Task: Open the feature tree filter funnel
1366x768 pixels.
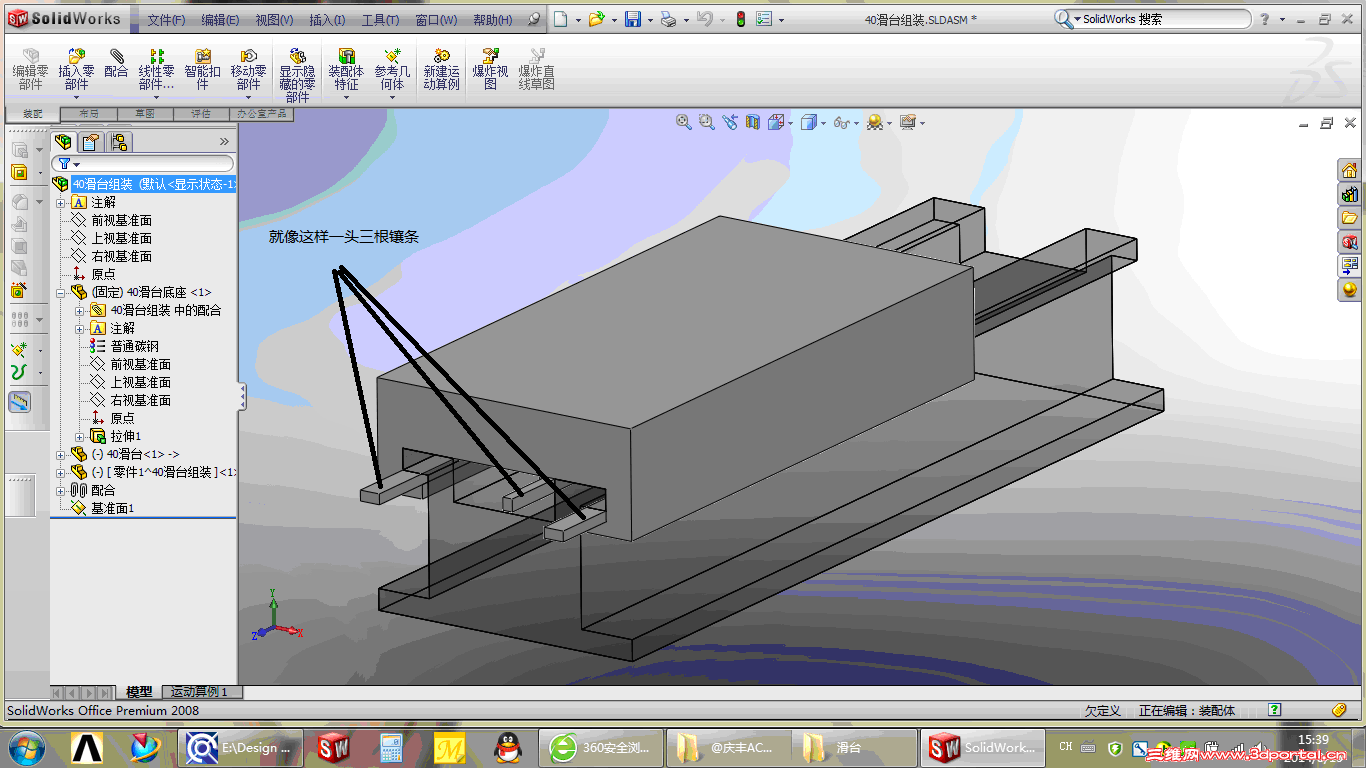Action: (65, 163)
